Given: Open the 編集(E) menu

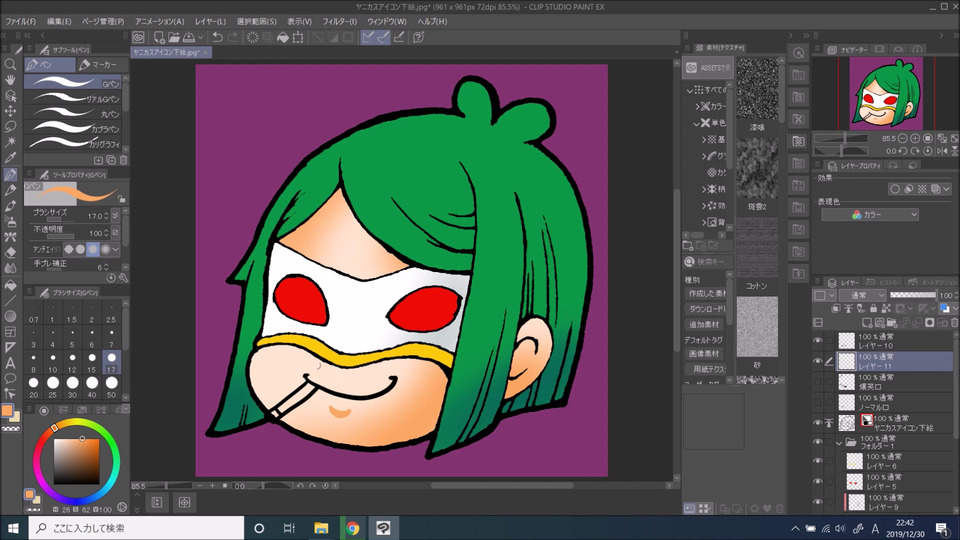Looking at the screenshot, I should 59,21.
